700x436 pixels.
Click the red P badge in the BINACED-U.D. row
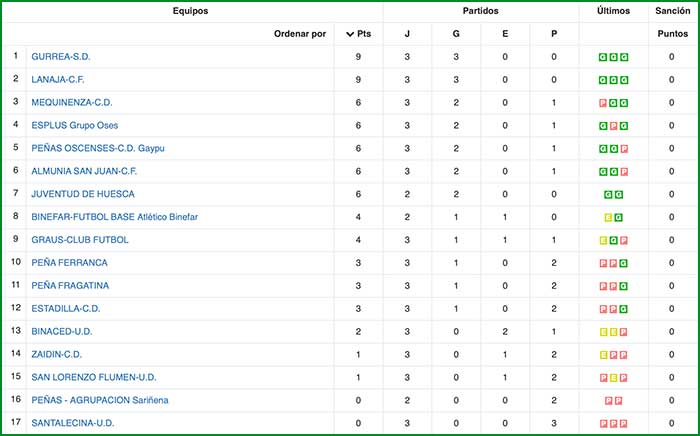(623, 332)
